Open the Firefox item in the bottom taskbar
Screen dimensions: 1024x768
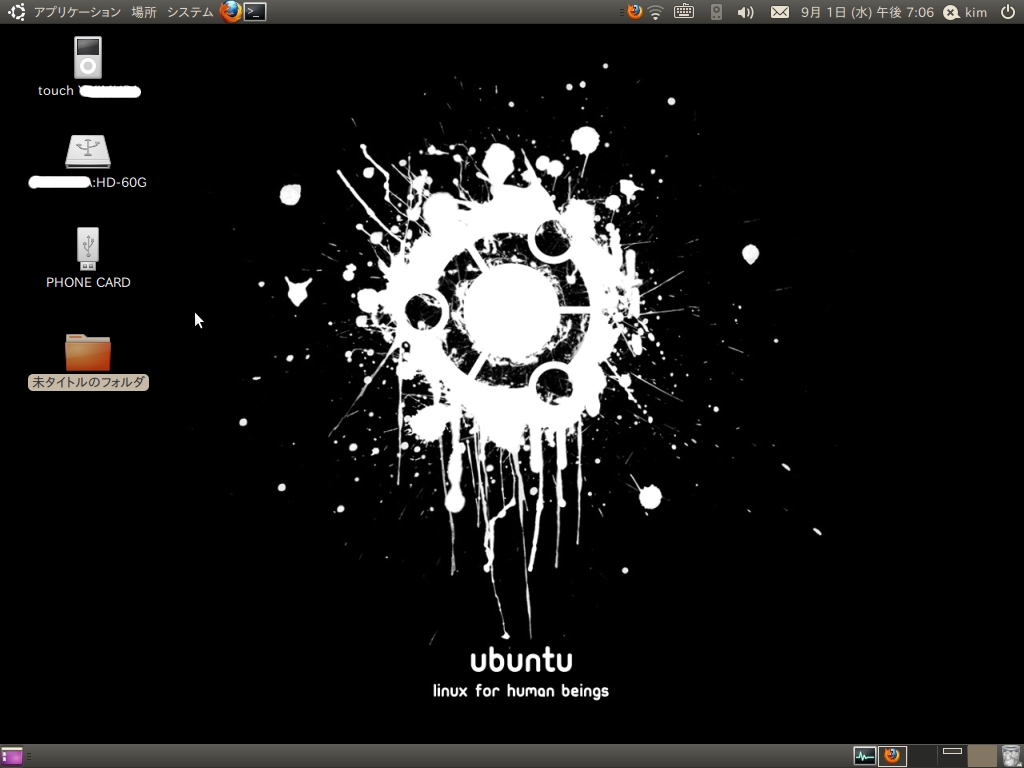click(x=892, y=756)
